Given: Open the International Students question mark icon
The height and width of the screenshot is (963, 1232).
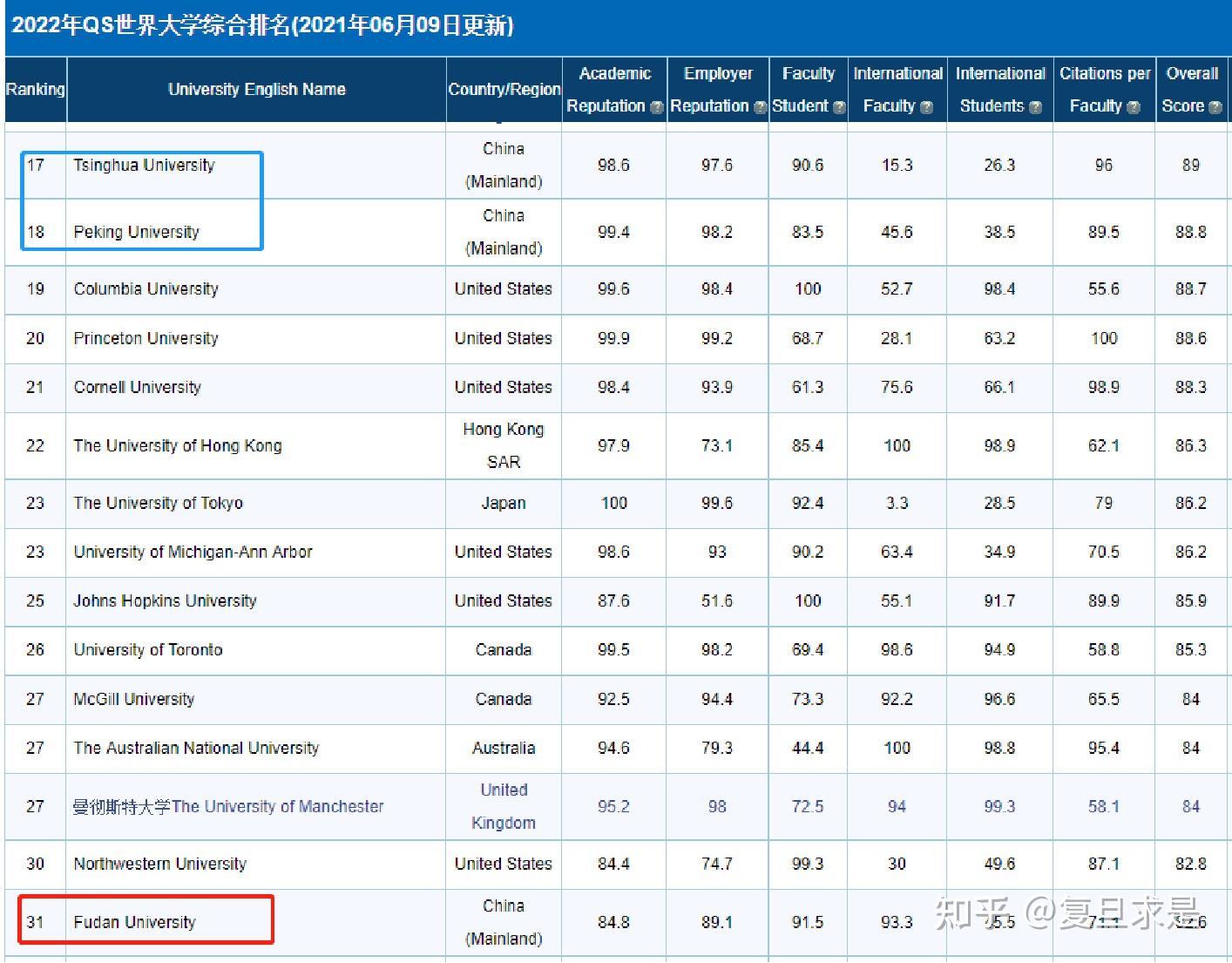Looking at the screenshot, I should [1035, 107].
